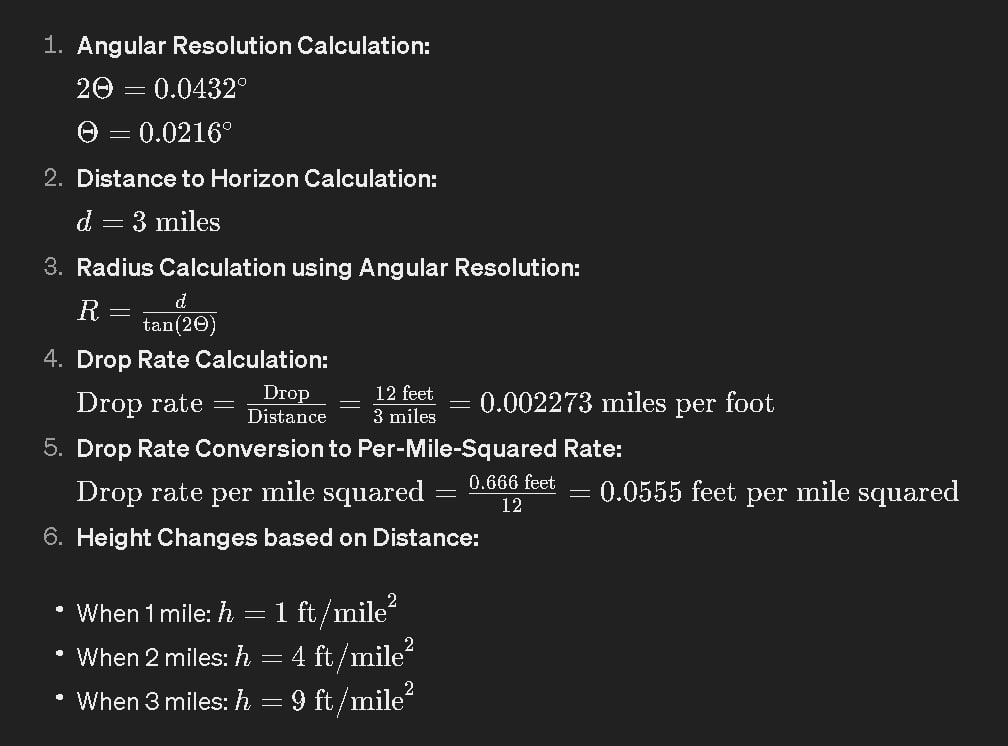Click the 0.002273 miles per foot result
The height and width of the screenshot is (746, 1008).
pos(627,403)
